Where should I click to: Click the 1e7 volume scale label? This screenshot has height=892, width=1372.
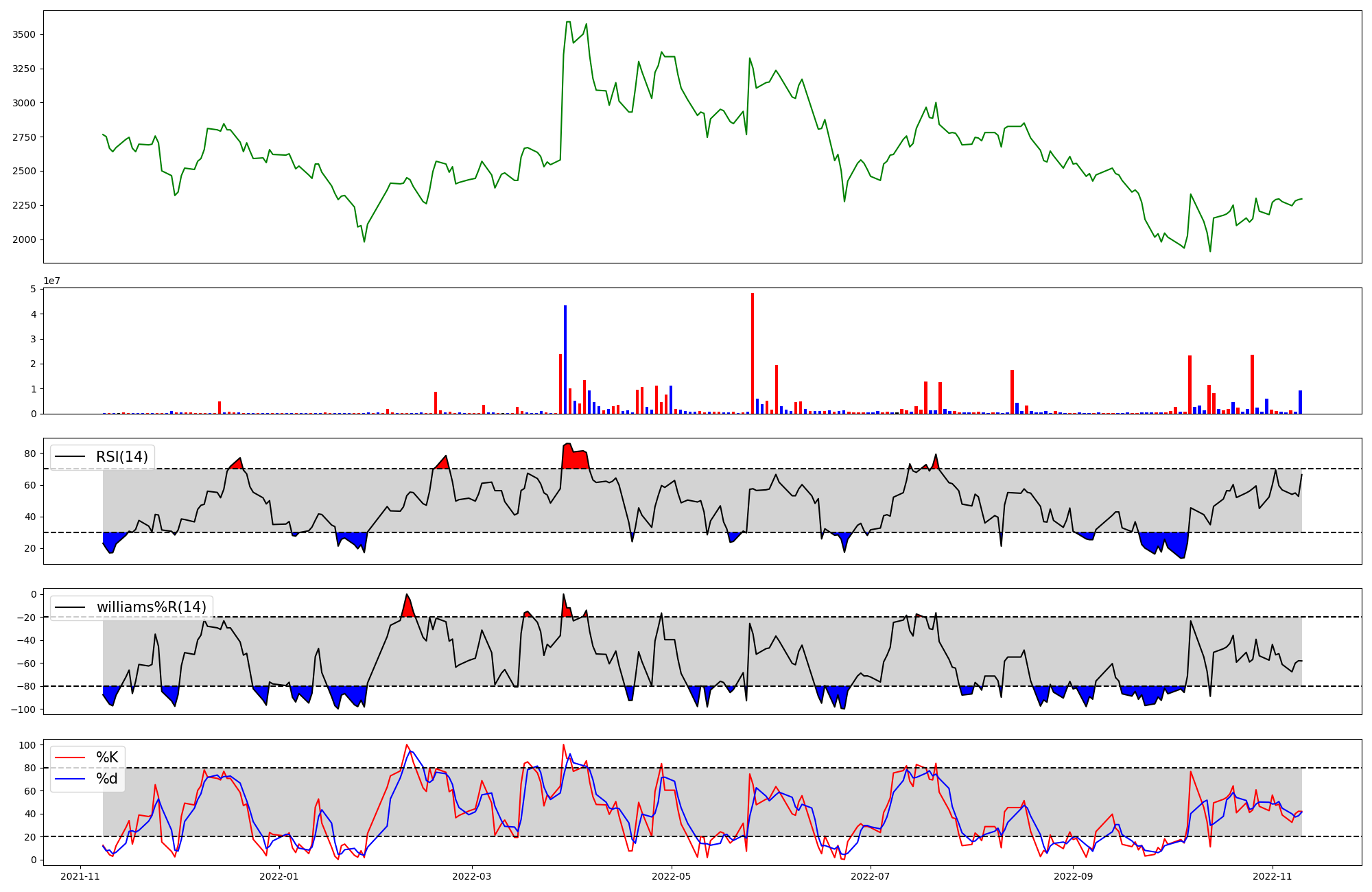pos(51,281)
